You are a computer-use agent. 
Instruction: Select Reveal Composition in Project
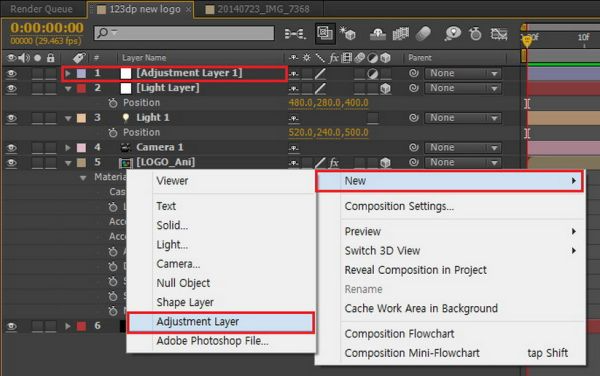click(x=416, y=270)
